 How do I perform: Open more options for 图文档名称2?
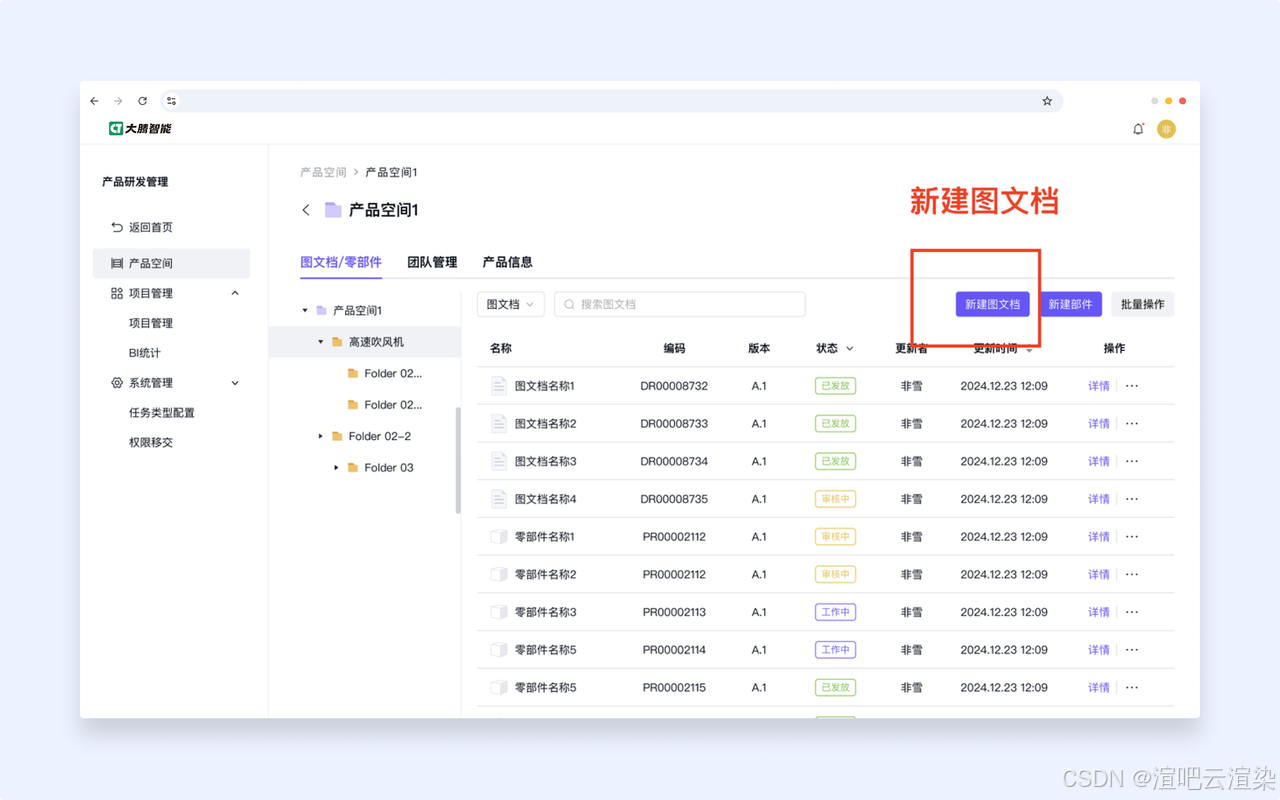click(x=1132, y=424)
